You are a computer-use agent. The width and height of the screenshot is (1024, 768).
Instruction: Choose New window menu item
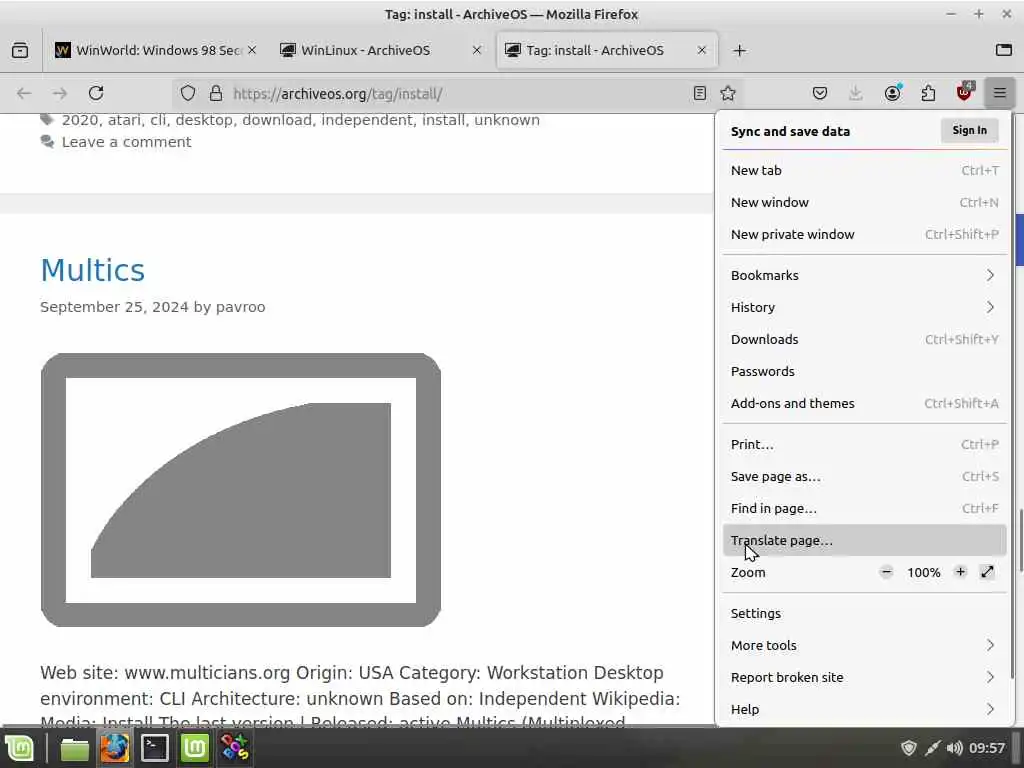(864, 202)
